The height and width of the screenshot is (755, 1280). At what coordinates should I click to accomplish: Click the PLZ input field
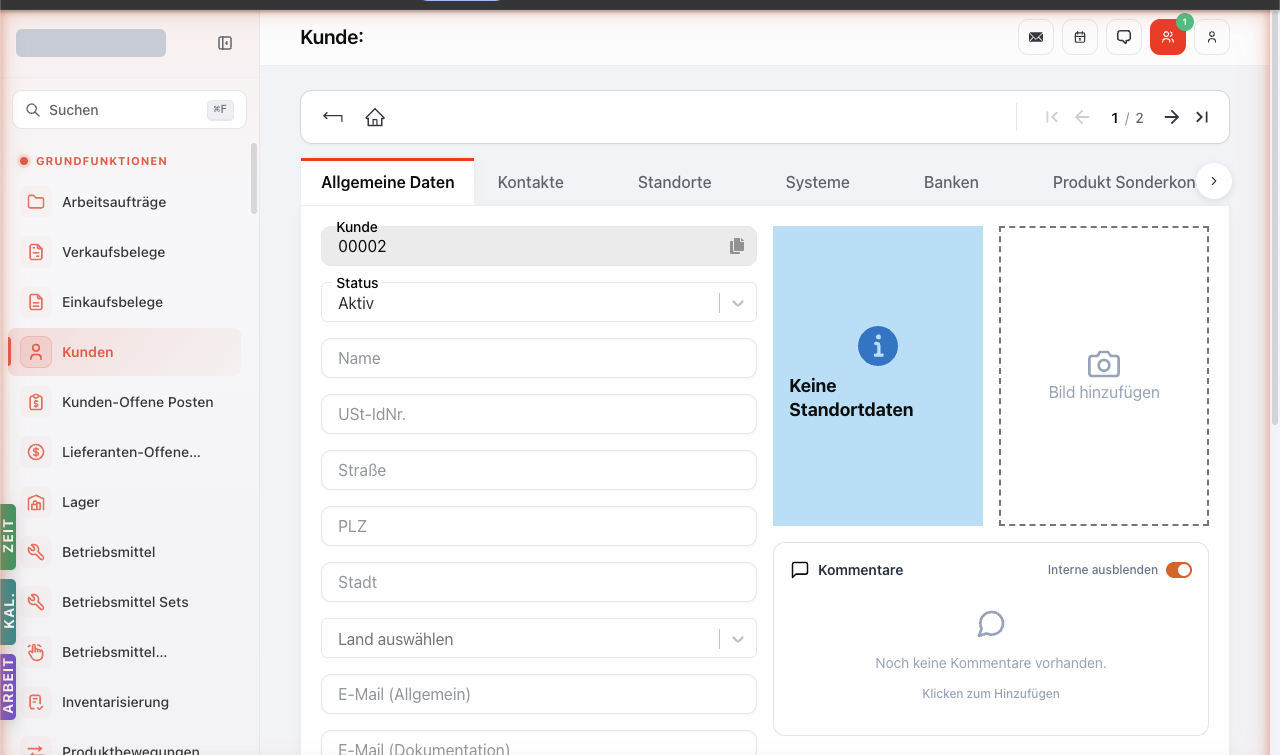[x=539, y=526]
